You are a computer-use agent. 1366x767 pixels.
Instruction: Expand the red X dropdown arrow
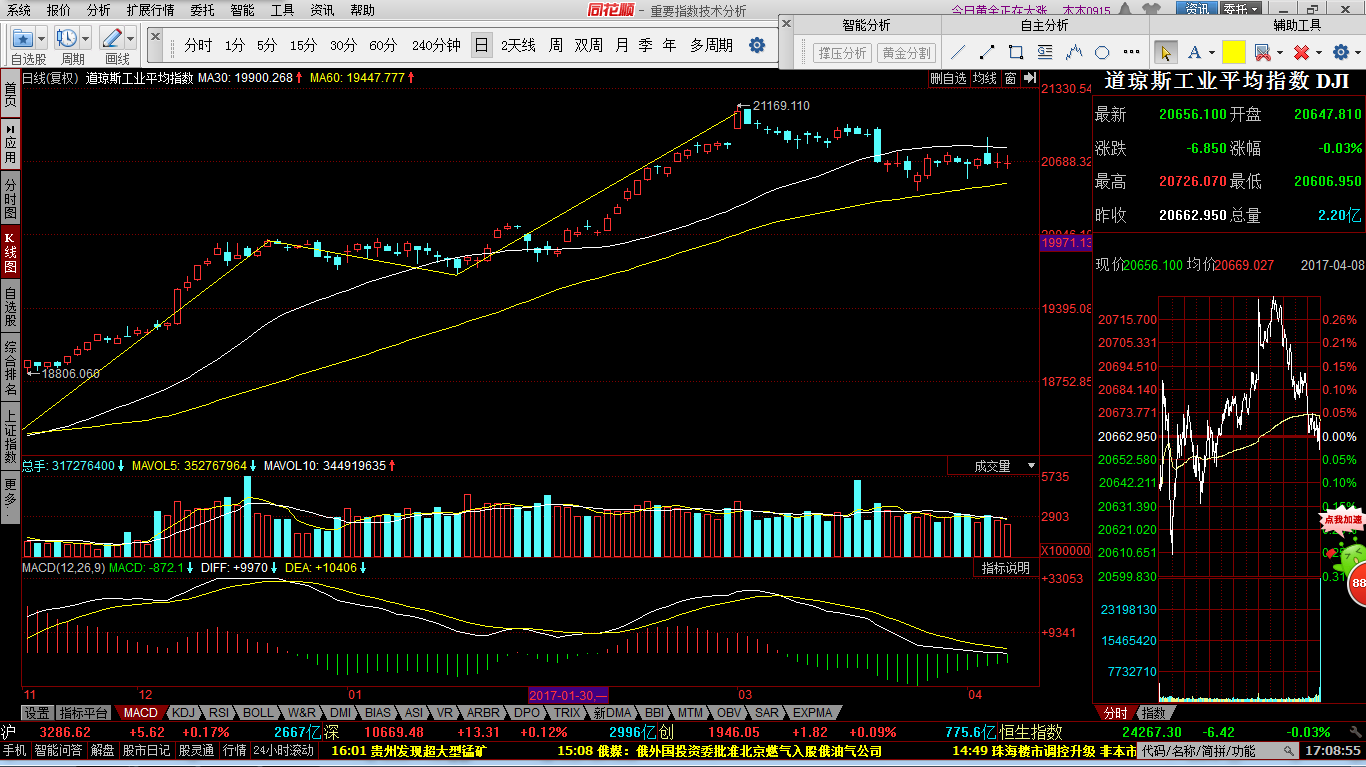click(1318, 52)
